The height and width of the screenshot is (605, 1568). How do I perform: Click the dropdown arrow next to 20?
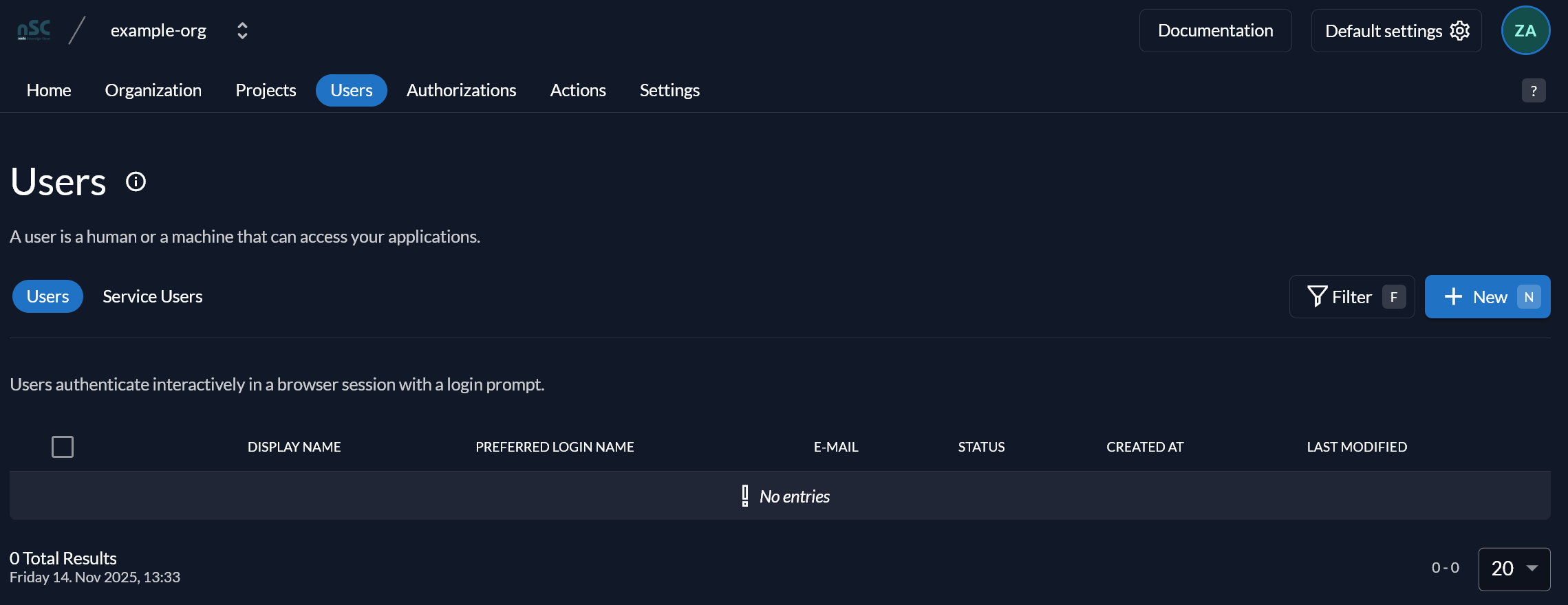1532,569
